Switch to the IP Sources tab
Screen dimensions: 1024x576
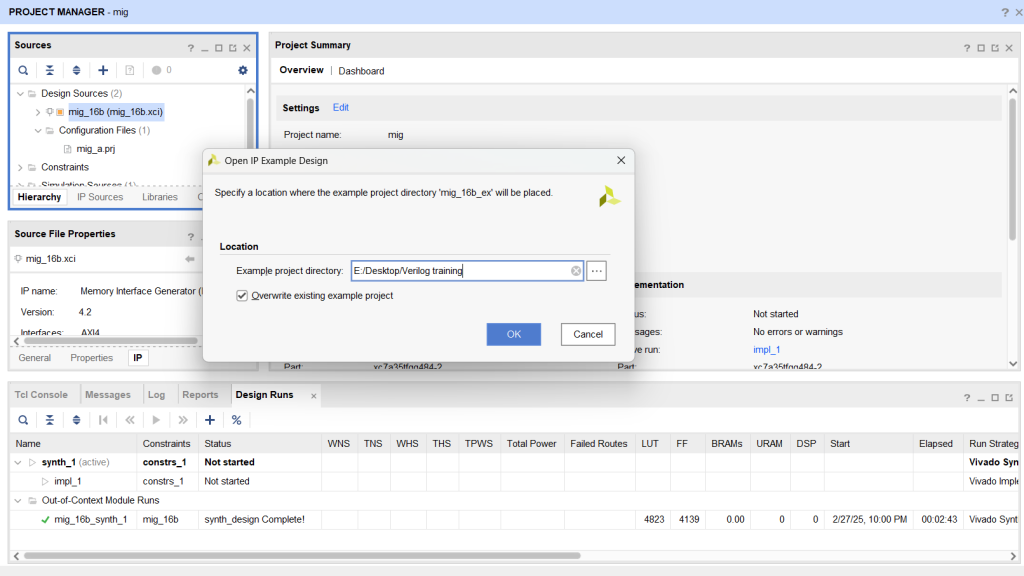[100, 197]
